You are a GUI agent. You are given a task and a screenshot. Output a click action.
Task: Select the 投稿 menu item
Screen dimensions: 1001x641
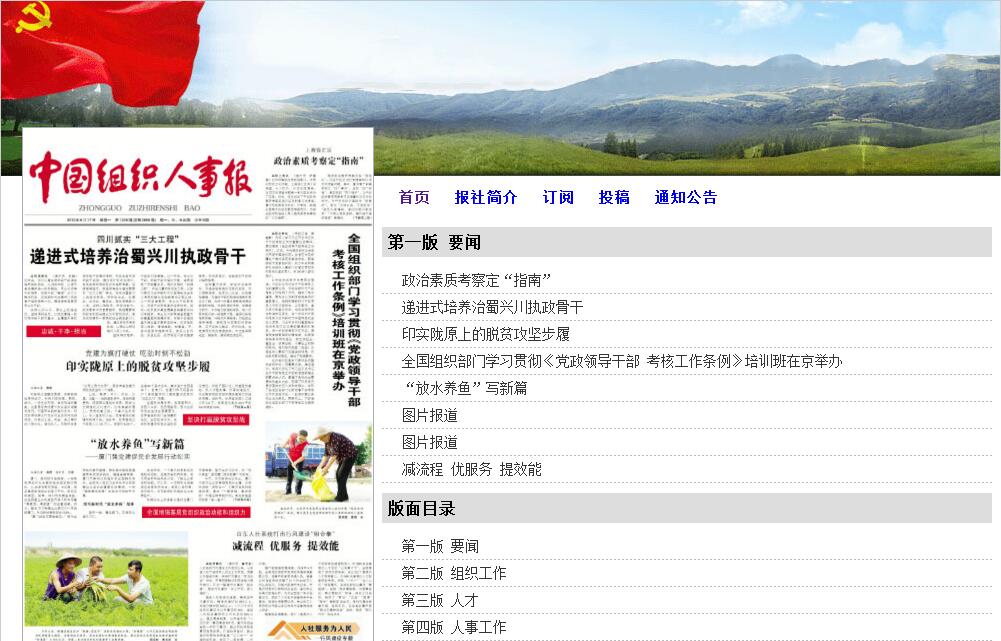(614, 197)
